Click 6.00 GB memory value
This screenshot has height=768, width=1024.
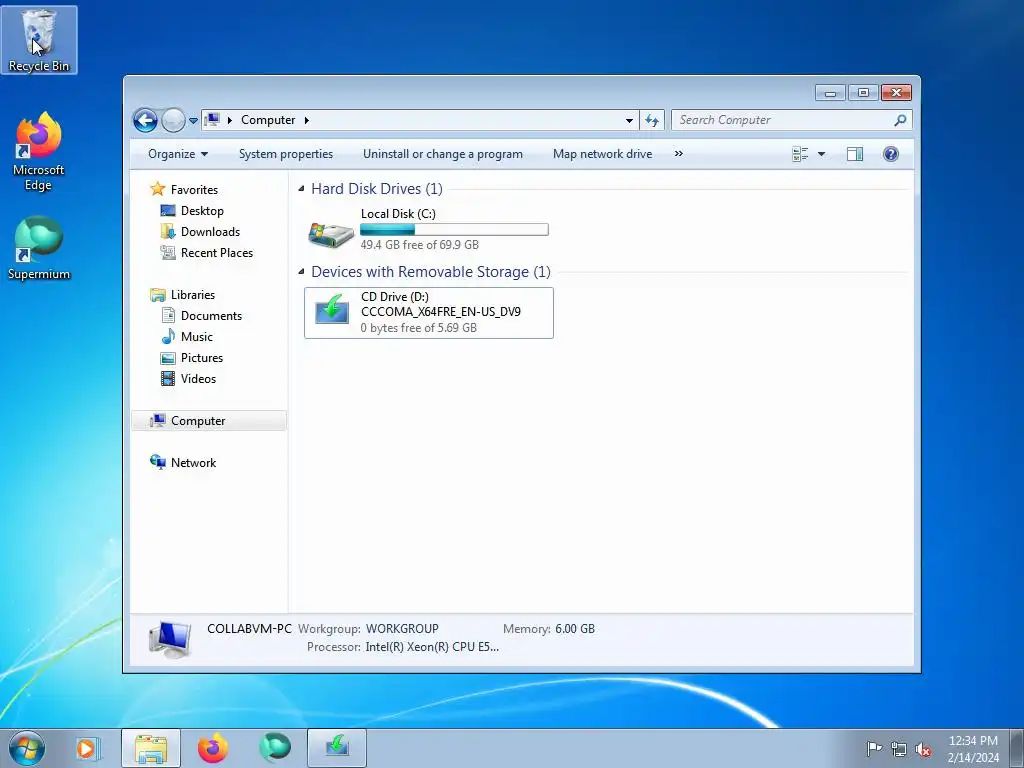(575, 629)
